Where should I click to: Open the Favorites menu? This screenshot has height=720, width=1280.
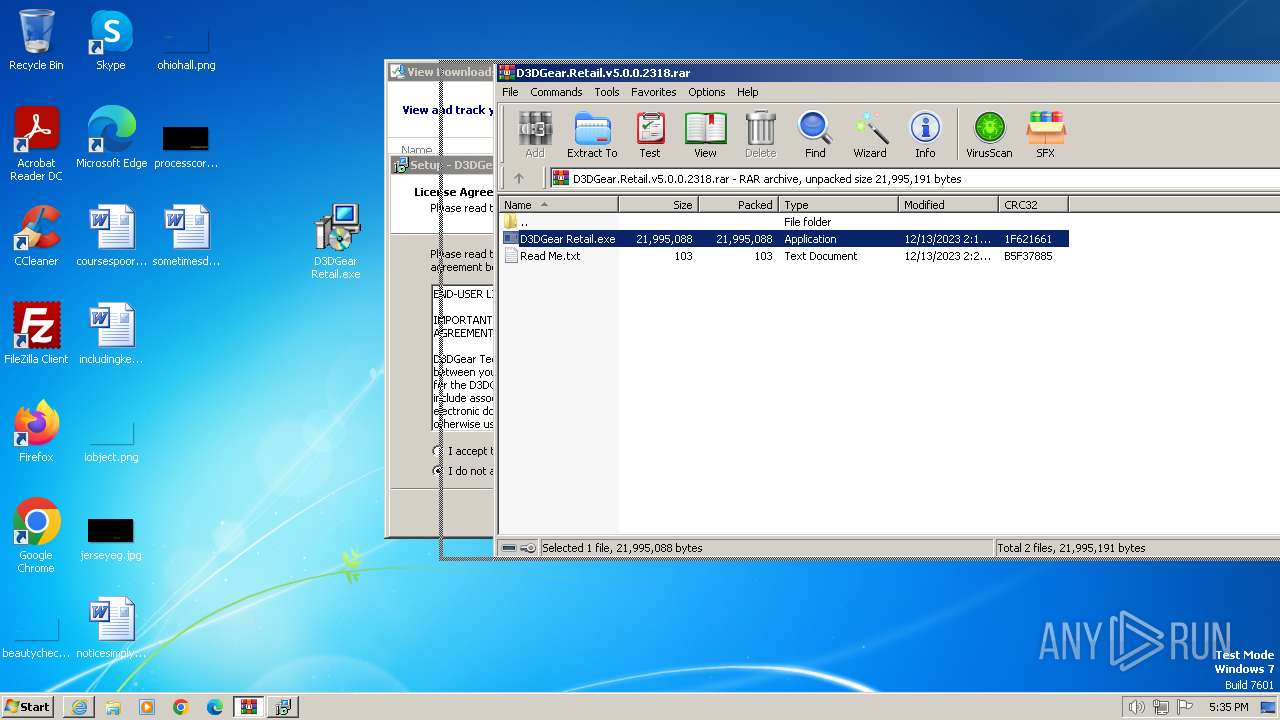click(653, 92)
